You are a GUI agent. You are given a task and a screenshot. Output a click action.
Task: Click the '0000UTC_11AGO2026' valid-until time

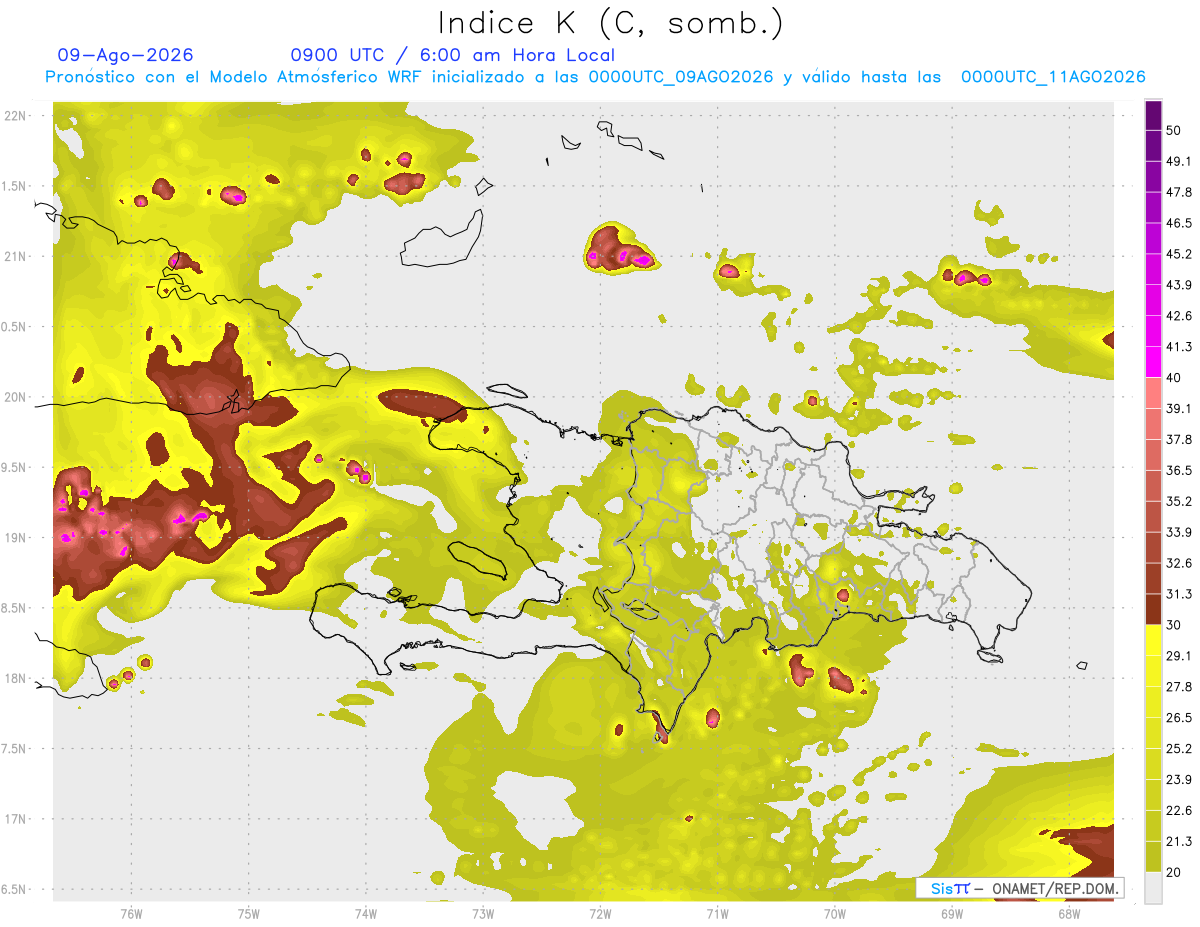click(x=1053, y=77)
